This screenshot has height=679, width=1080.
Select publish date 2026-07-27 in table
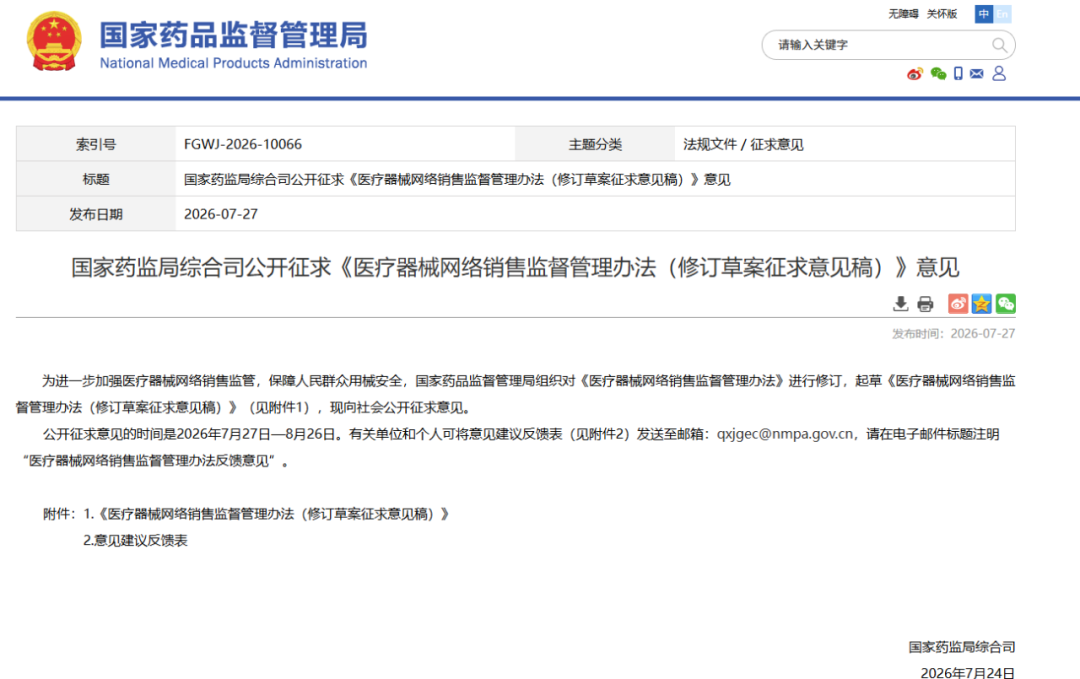221,214
